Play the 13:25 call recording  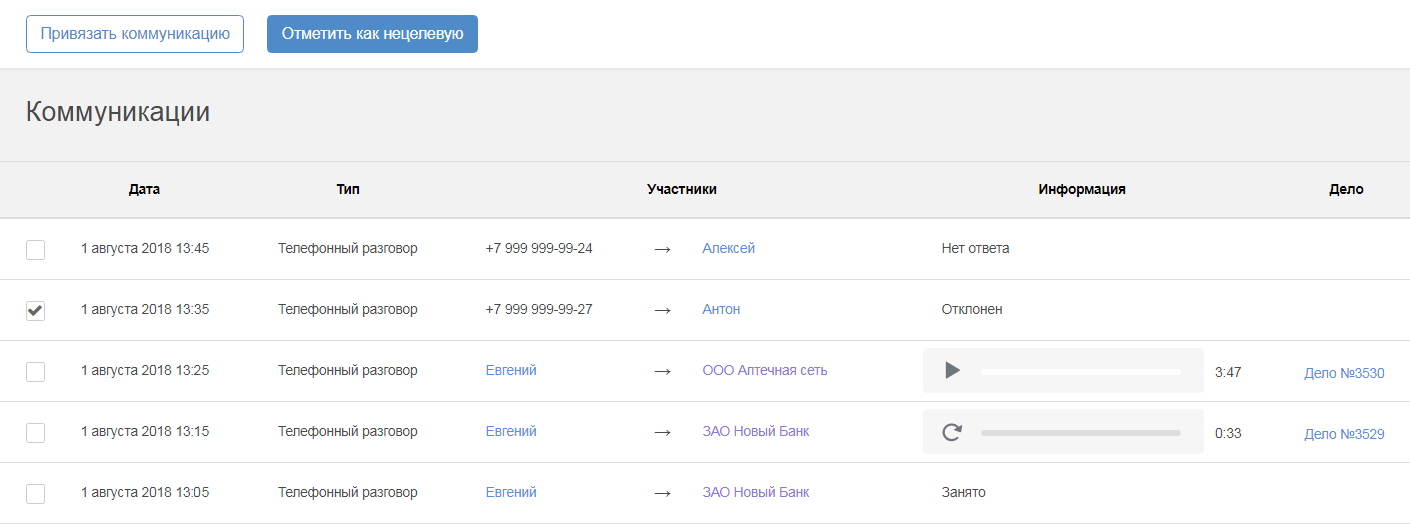click(952, 371)
